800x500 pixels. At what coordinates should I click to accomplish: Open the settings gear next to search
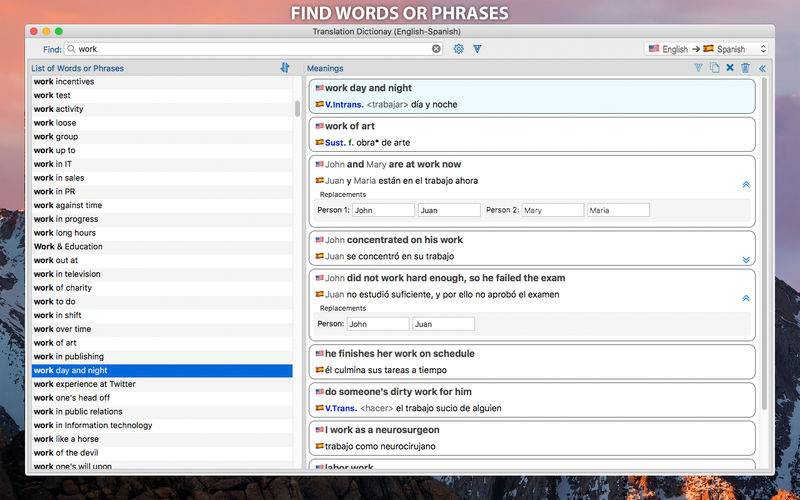click(x=459, y=48)
